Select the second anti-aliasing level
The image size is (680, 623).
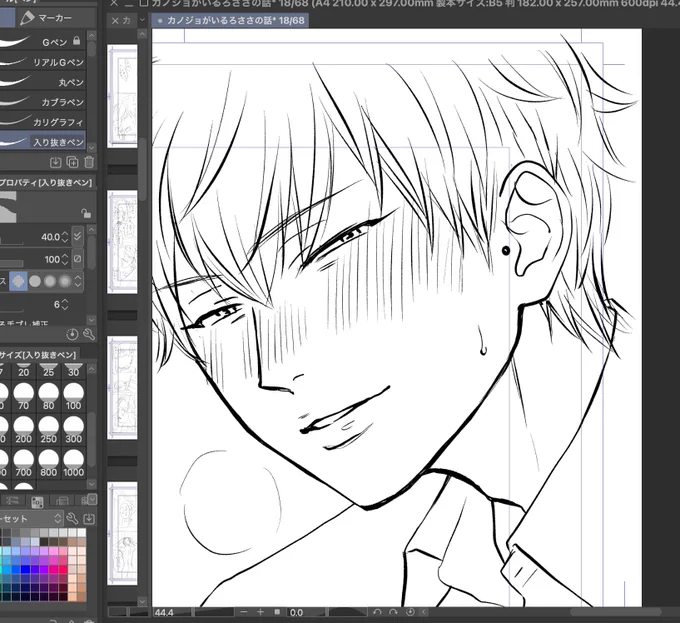[x=35, y=281]
